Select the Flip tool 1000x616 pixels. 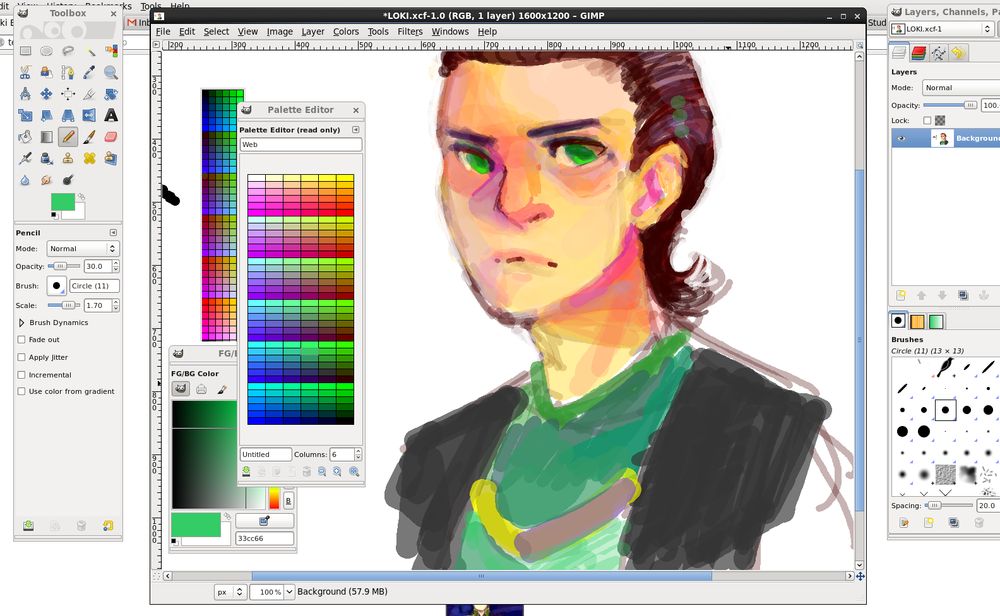point(89,115)
